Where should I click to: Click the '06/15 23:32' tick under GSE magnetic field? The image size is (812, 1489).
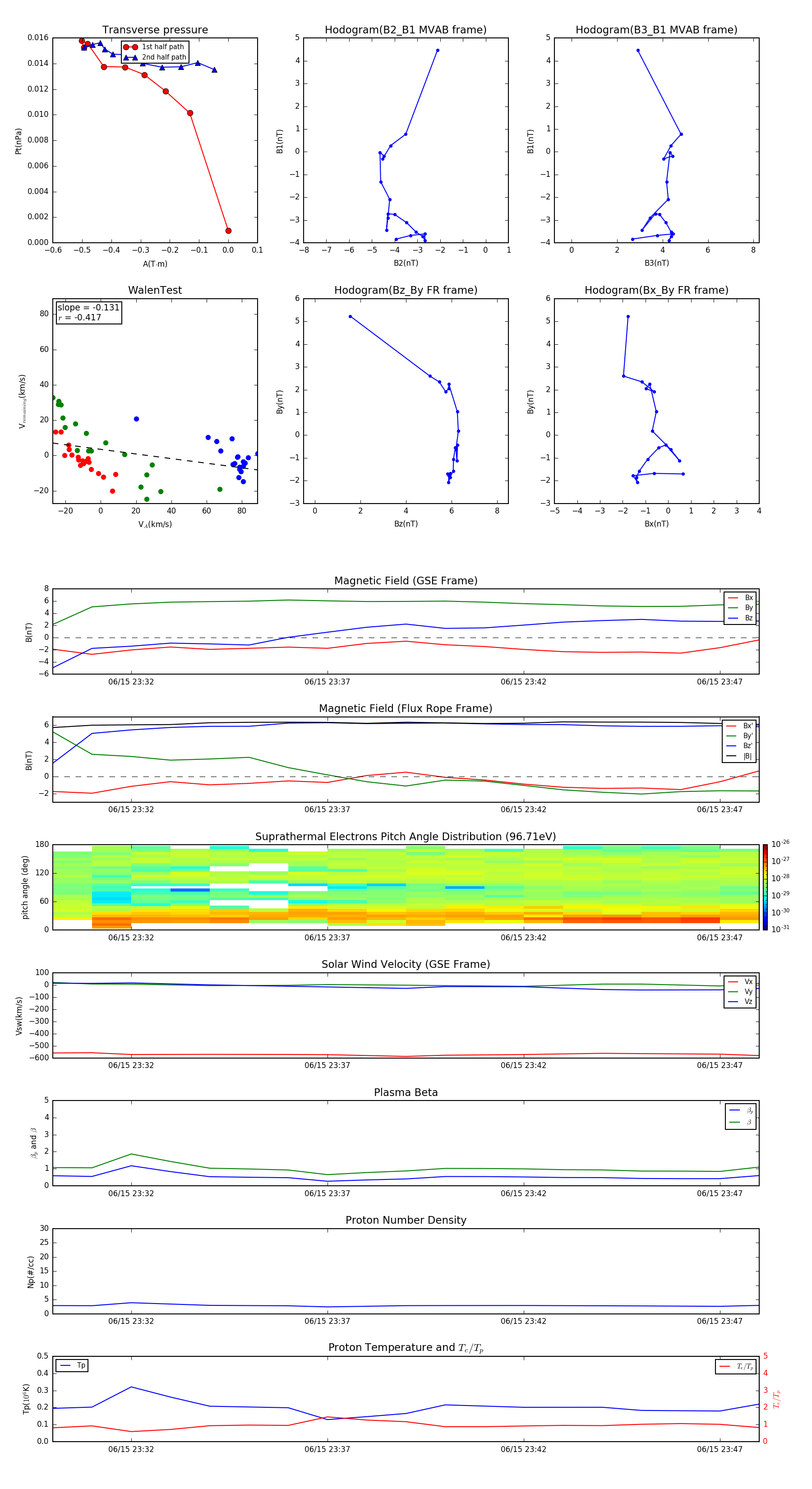[131, 681]
